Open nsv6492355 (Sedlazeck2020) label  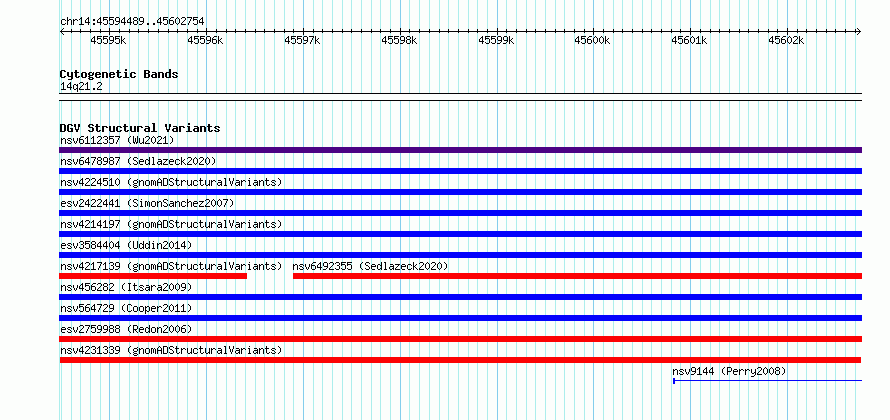pyautogui.click(x=371, y=266)
